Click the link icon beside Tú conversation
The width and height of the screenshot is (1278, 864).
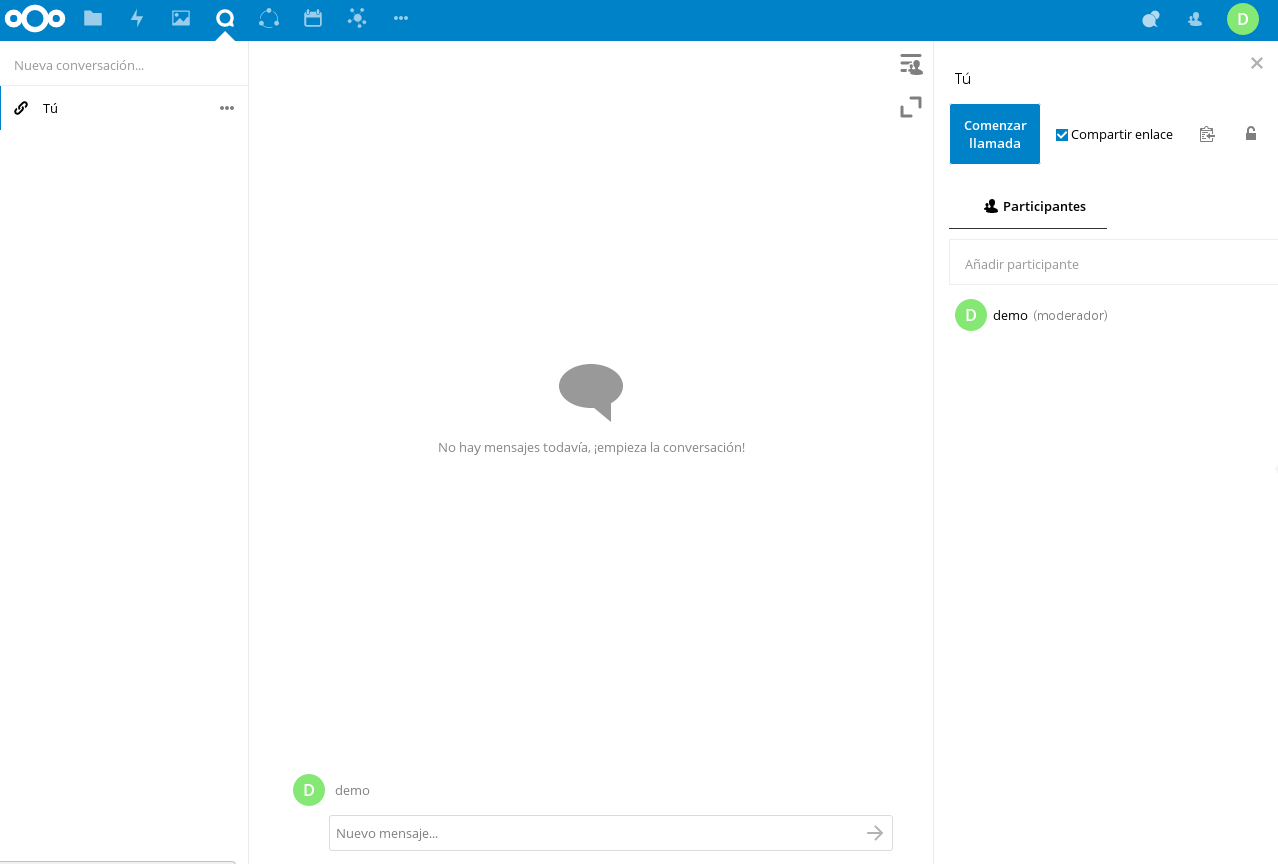(21, 108)
